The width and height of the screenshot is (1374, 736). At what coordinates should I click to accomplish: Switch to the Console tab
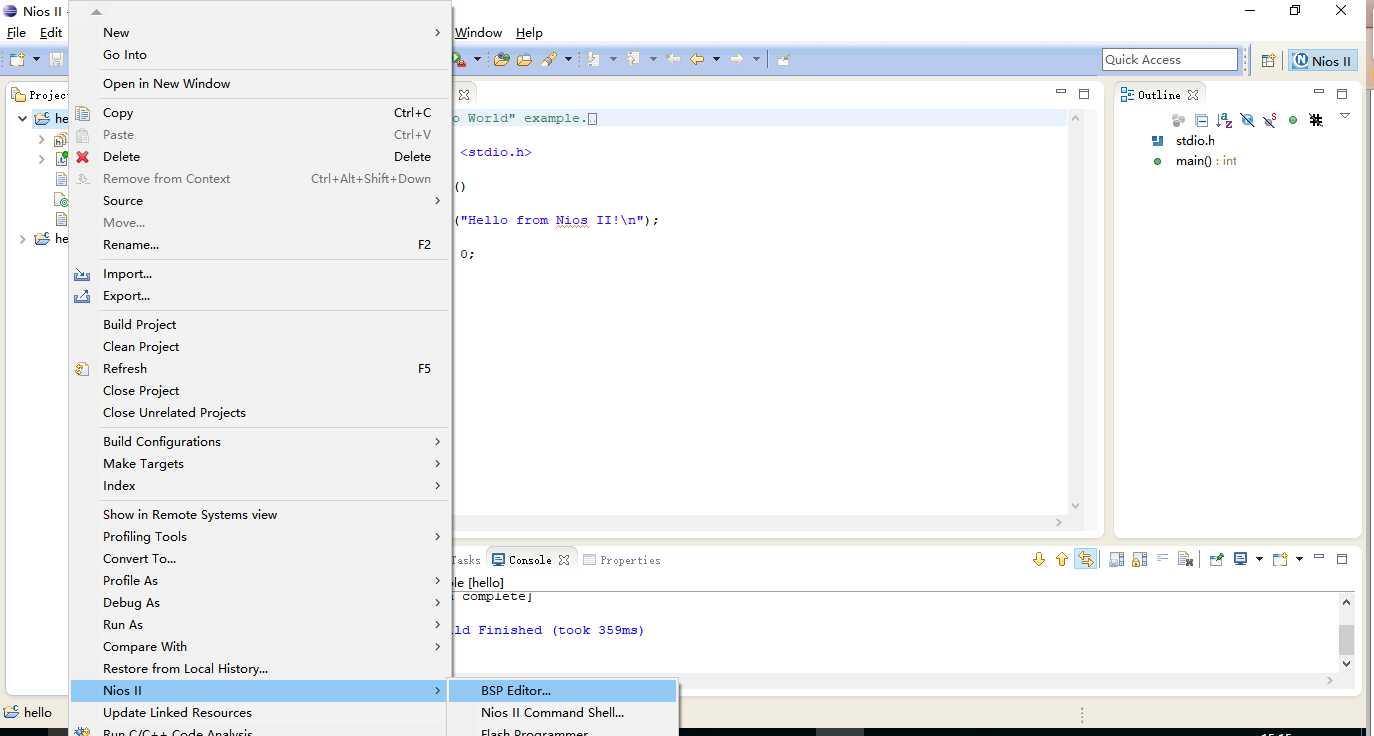[530, 560]
